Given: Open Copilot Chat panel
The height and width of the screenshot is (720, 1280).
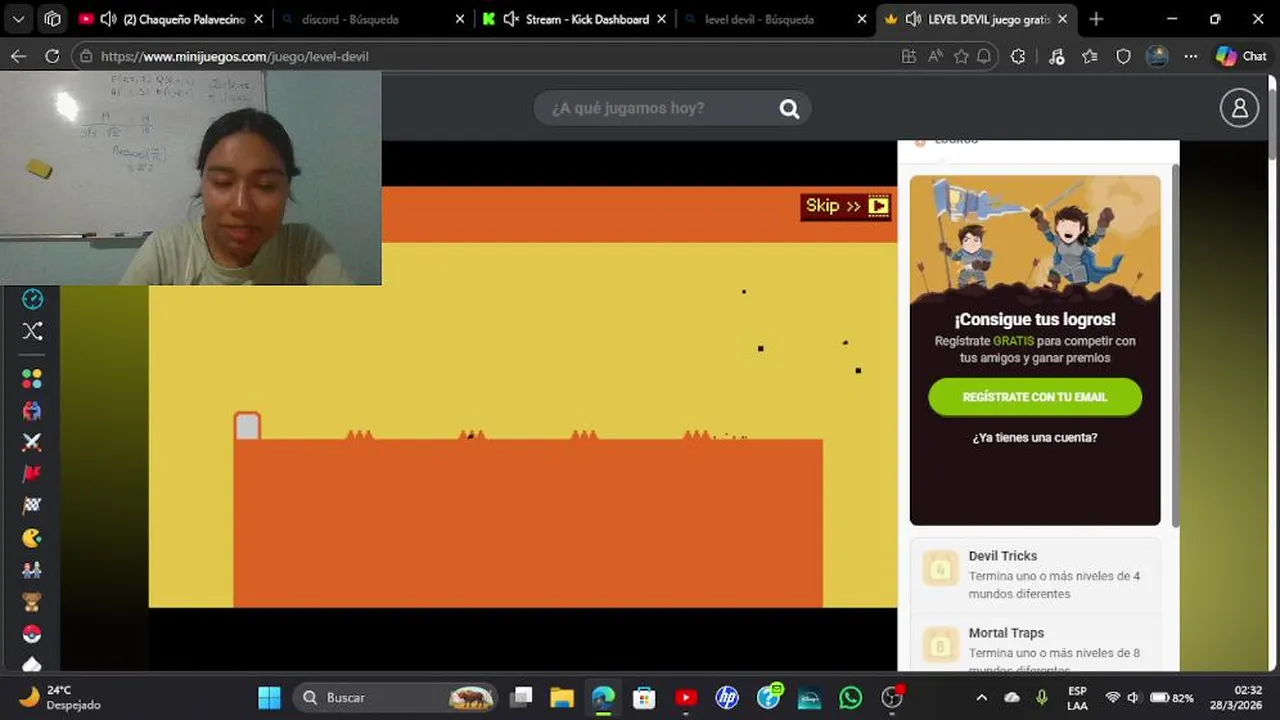Looking at the screenshot, I should tap(1241, 56).
